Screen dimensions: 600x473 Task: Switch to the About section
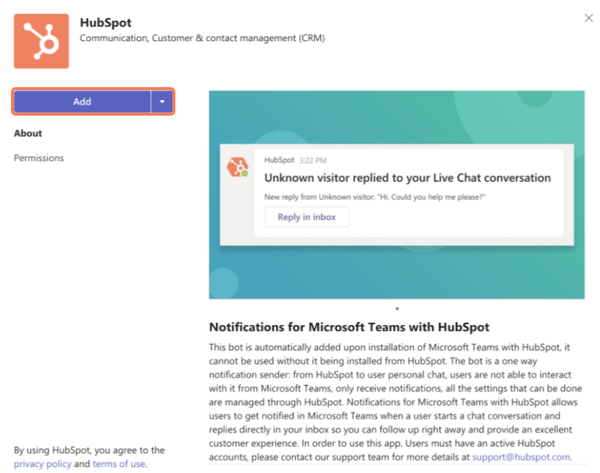28,133
